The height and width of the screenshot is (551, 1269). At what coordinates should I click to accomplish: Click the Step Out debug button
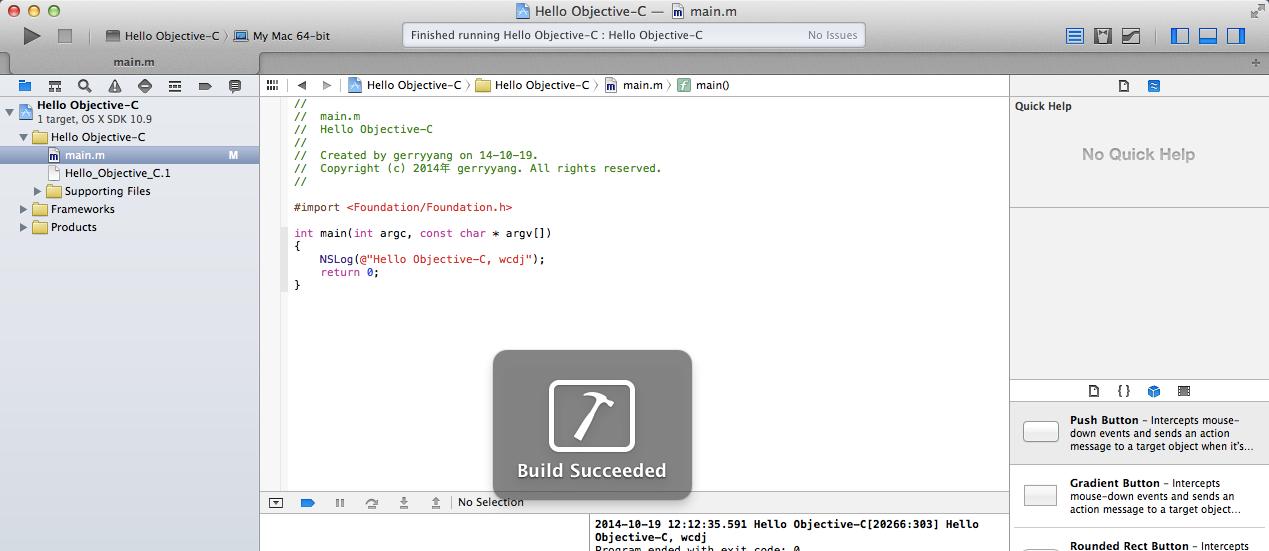click(436, 503)
